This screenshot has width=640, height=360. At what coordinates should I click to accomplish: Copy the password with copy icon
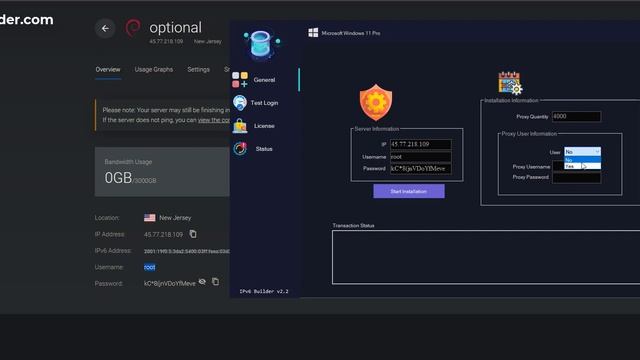pos(216,281)
